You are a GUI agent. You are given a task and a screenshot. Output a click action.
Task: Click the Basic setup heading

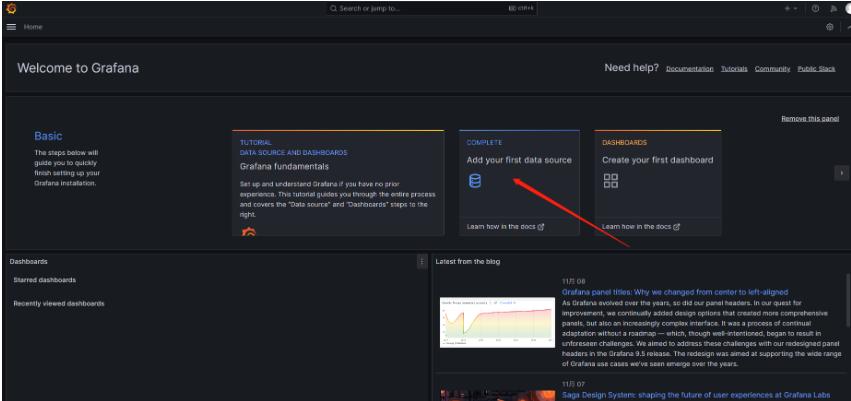[48, 136]
